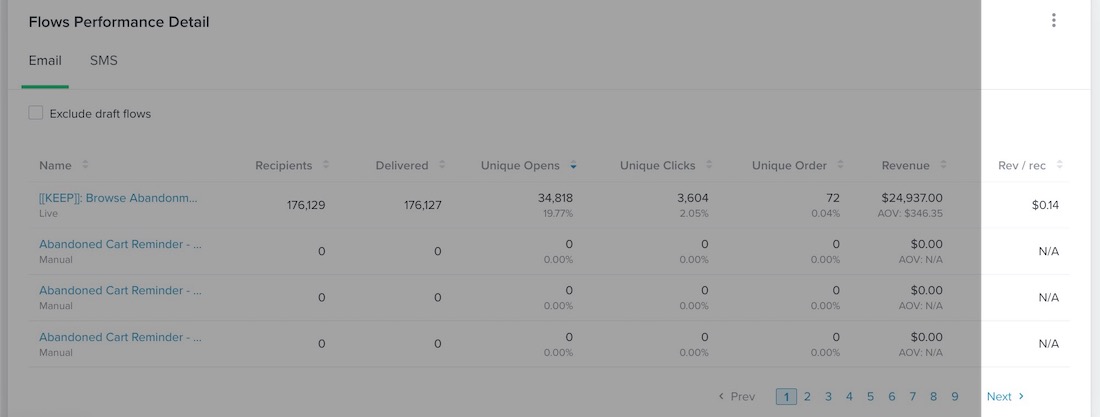Image resolution: width=1100 pixels, height=417 pixels.
Task: Go to Next page
Action: [1005, 397]
